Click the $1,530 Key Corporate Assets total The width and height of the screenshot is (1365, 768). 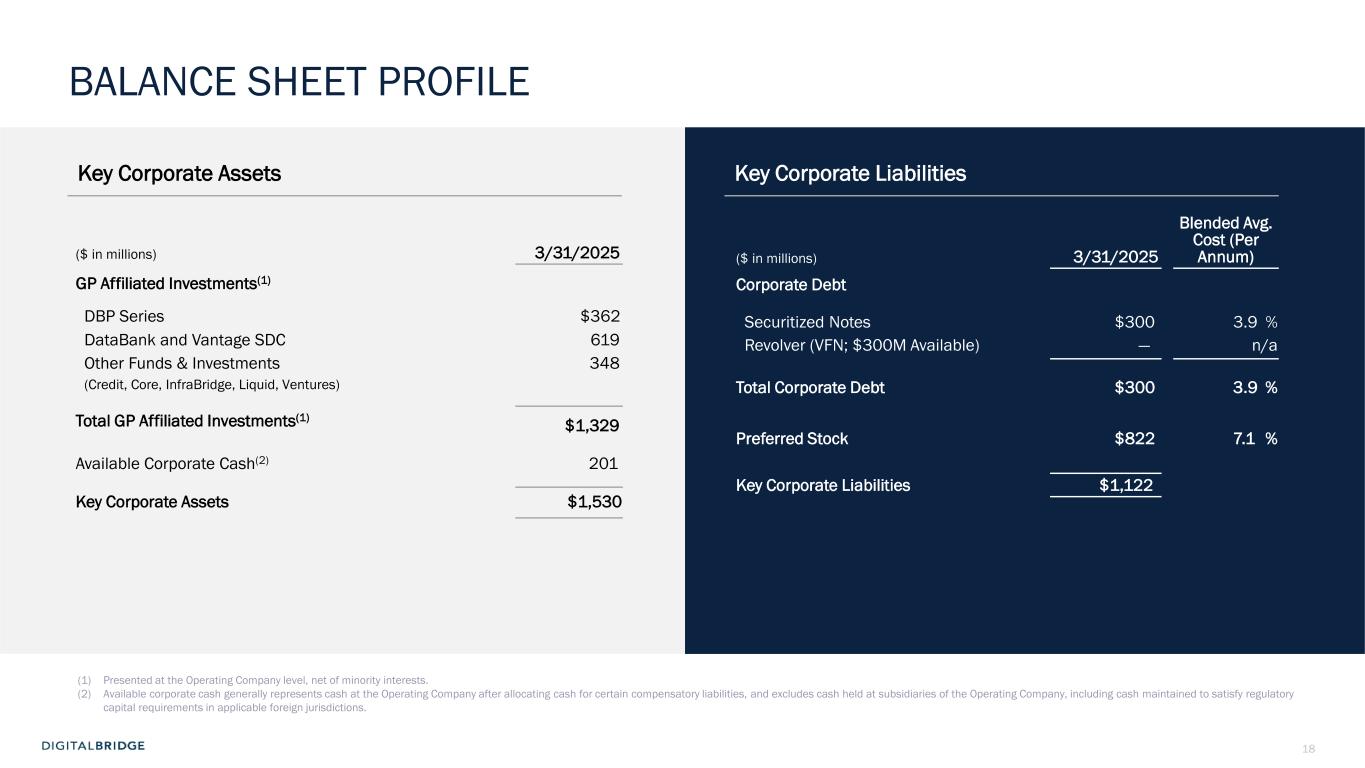(593, 502)
